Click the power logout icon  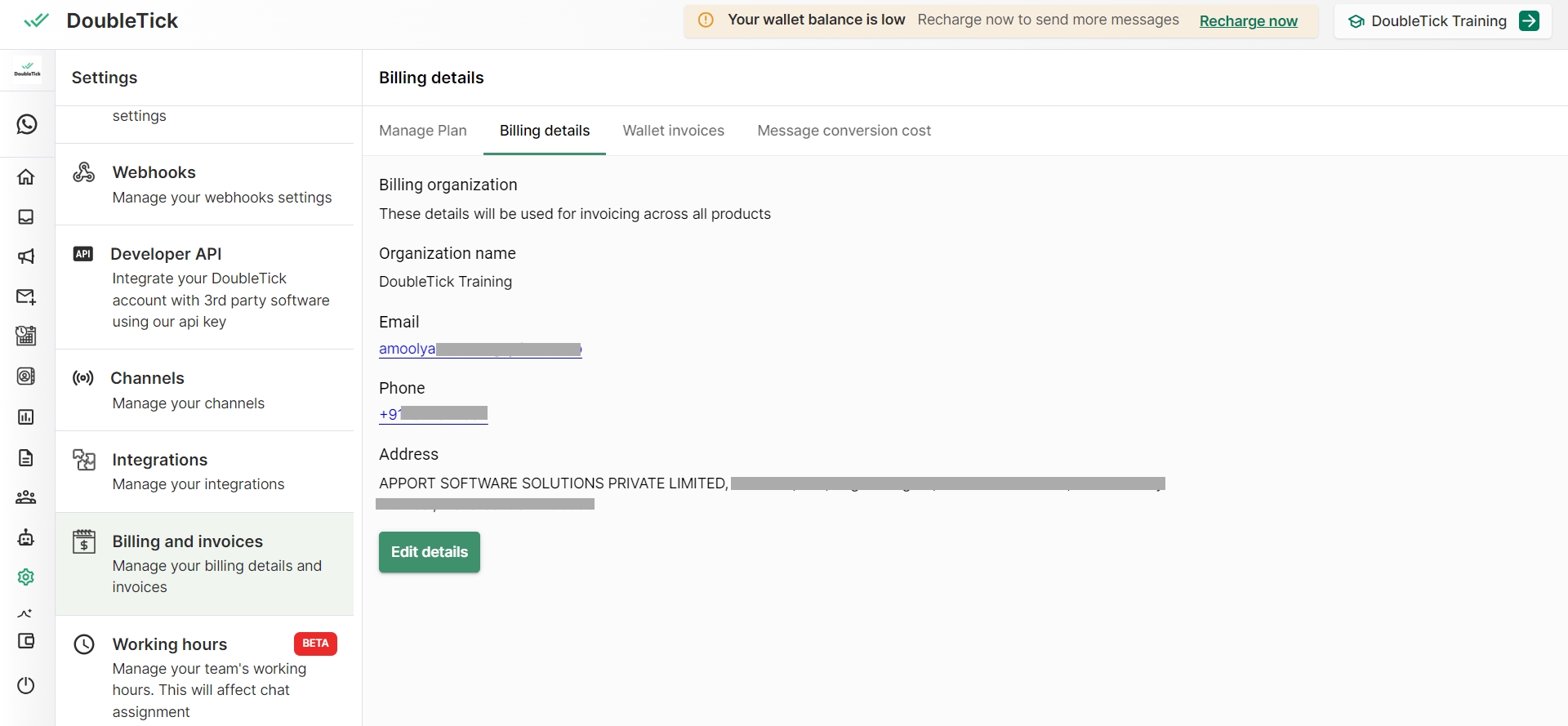26,685
